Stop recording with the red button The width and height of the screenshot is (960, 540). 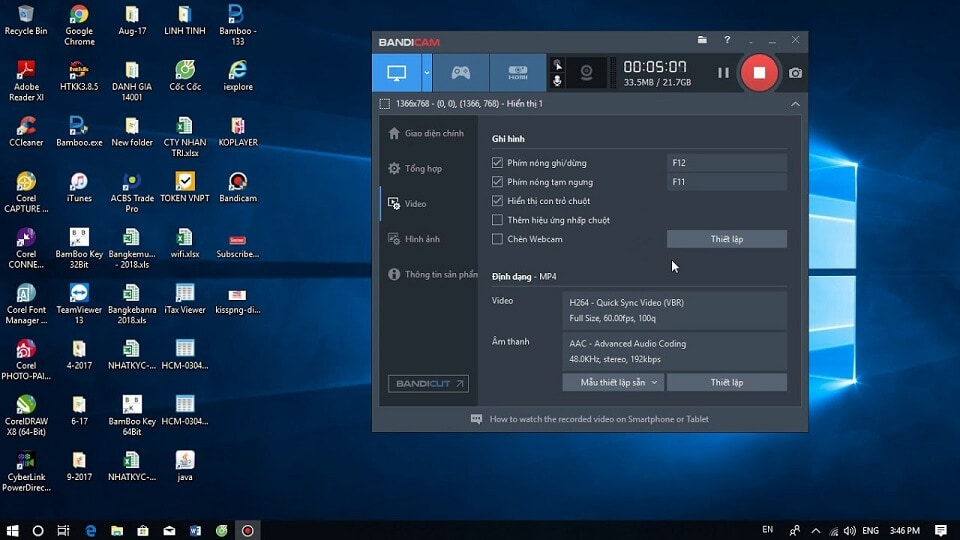tap(759, 73)
